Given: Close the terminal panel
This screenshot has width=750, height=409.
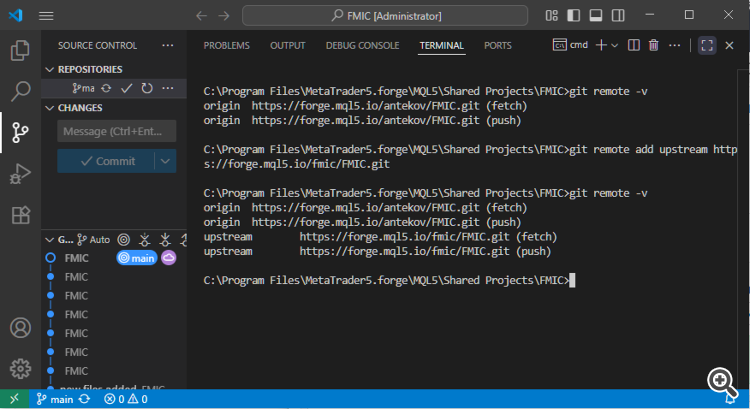Looking at the screenshot, I should coord(729,45).
